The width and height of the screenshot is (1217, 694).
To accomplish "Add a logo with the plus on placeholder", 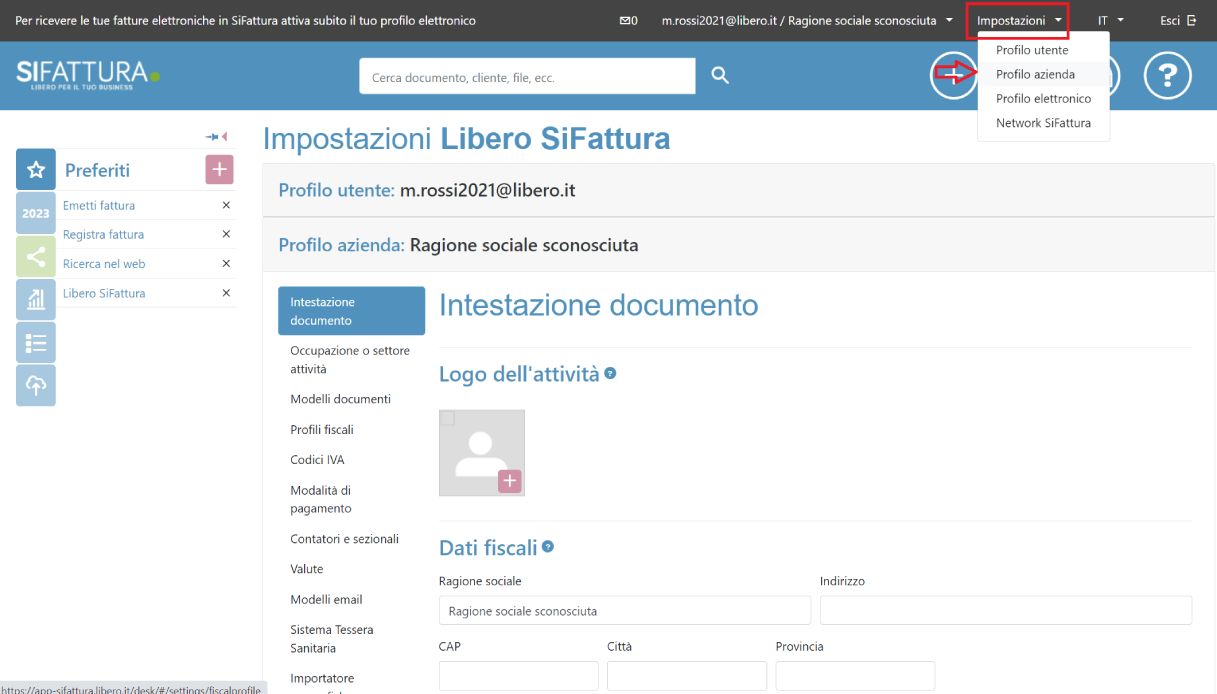I will point(510,481).
